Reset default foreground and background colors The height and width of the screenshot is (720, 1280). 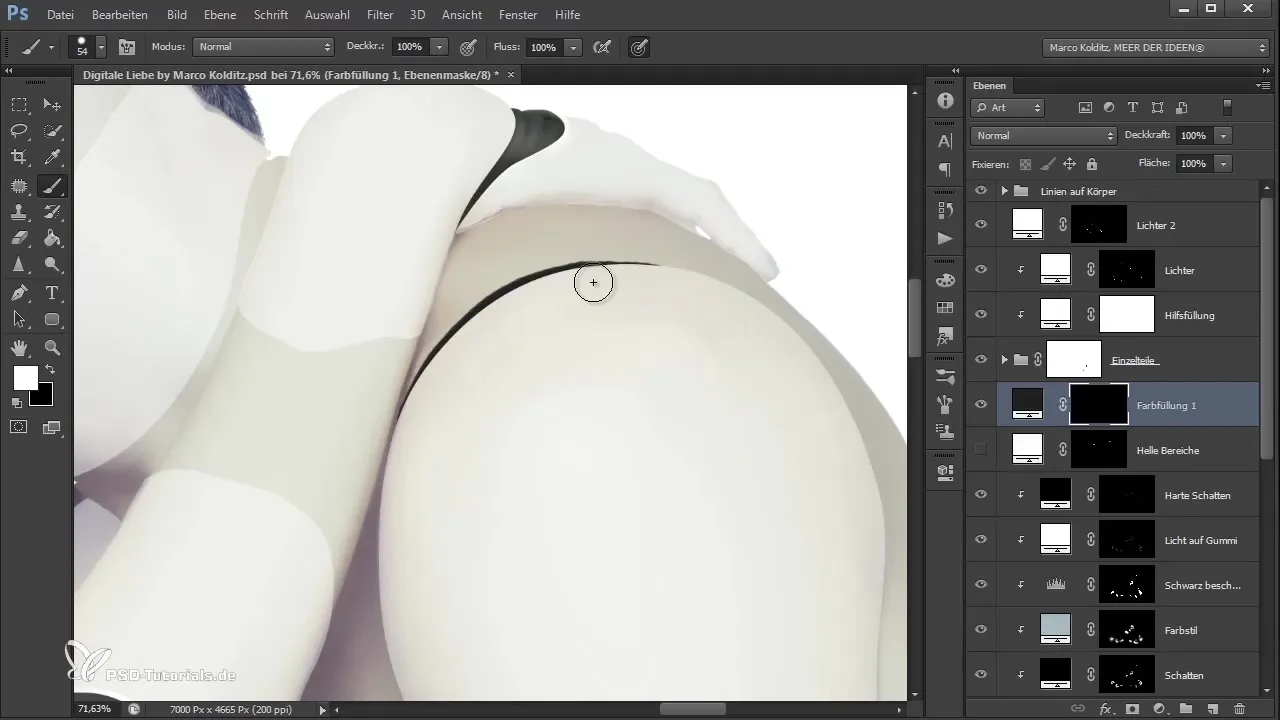[17, 402]
